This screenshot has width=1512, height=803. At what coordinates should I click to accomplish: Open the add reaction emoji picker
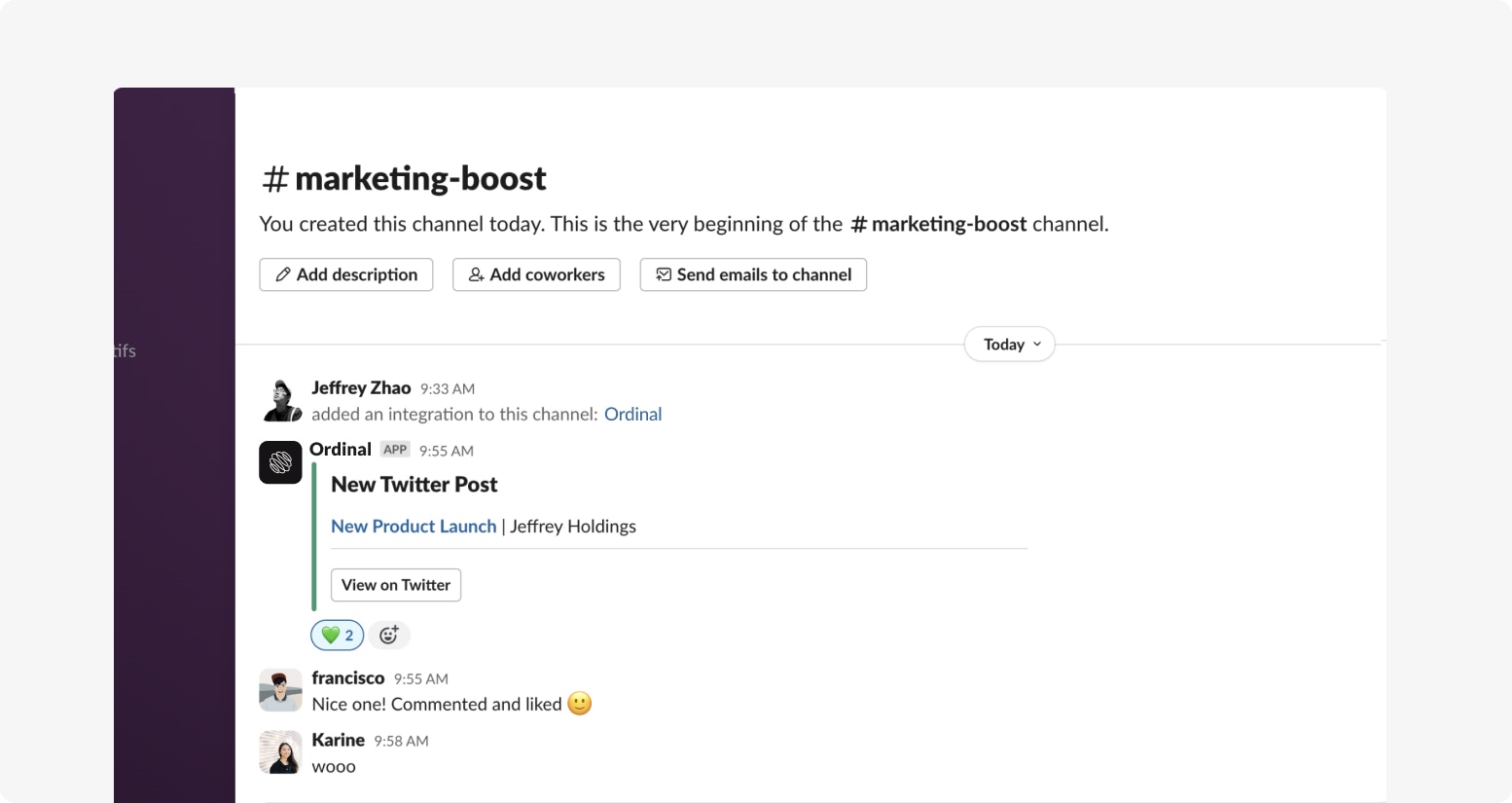(x=388, y=635)
